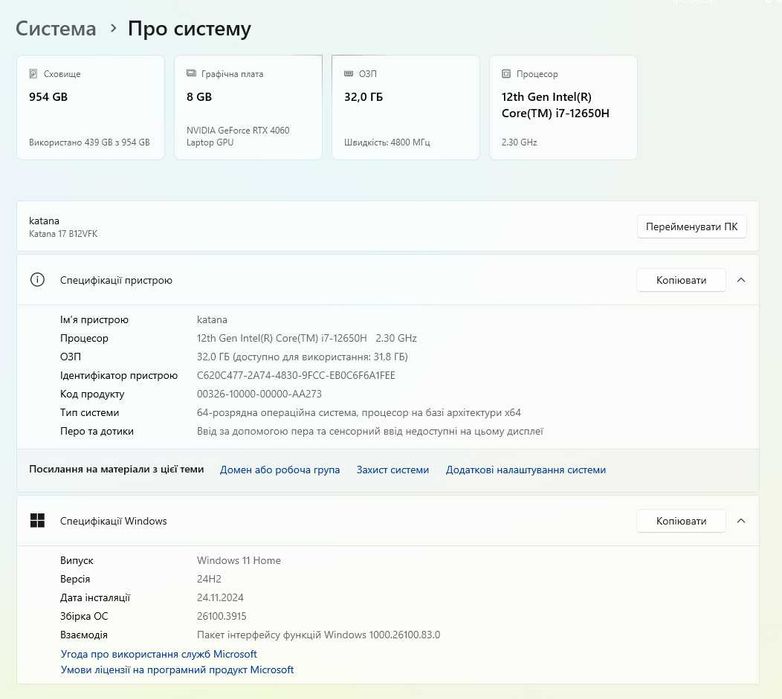Screen dimensions: 782x699
Task: Copy Windows specifications with Копіювати button
Action: click(681, 521)
